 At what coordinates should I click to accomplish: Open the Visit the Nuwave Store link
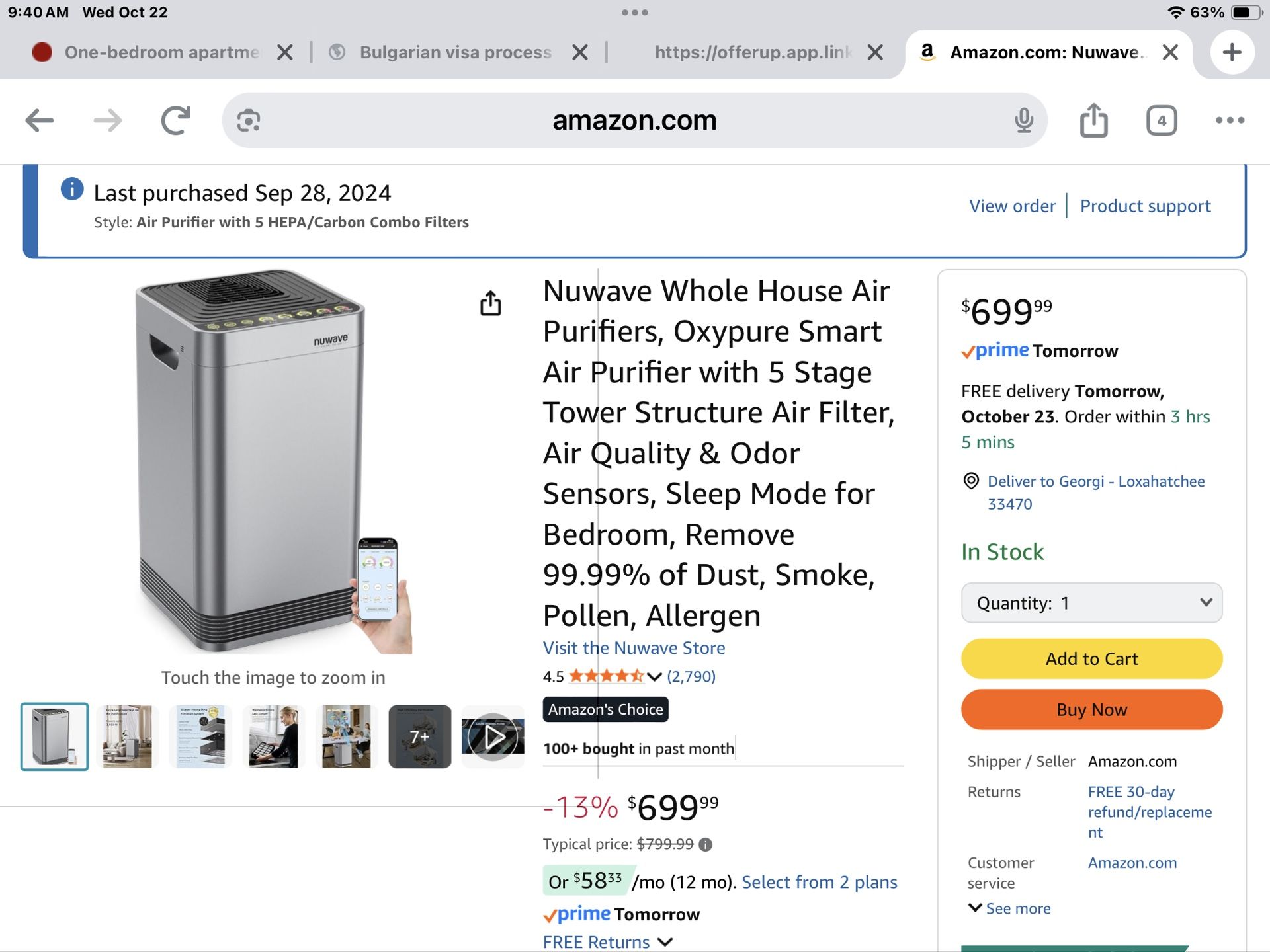coord(634,648)
